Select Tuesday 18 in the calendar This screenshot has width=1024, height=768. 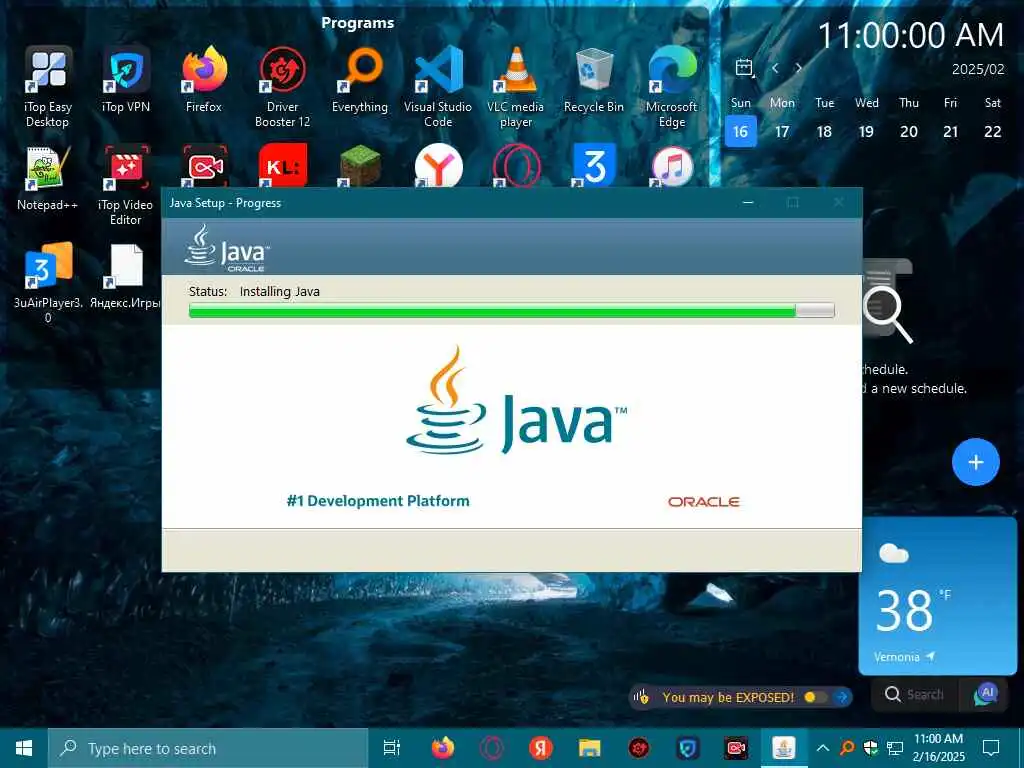click(x=824, y=131)
